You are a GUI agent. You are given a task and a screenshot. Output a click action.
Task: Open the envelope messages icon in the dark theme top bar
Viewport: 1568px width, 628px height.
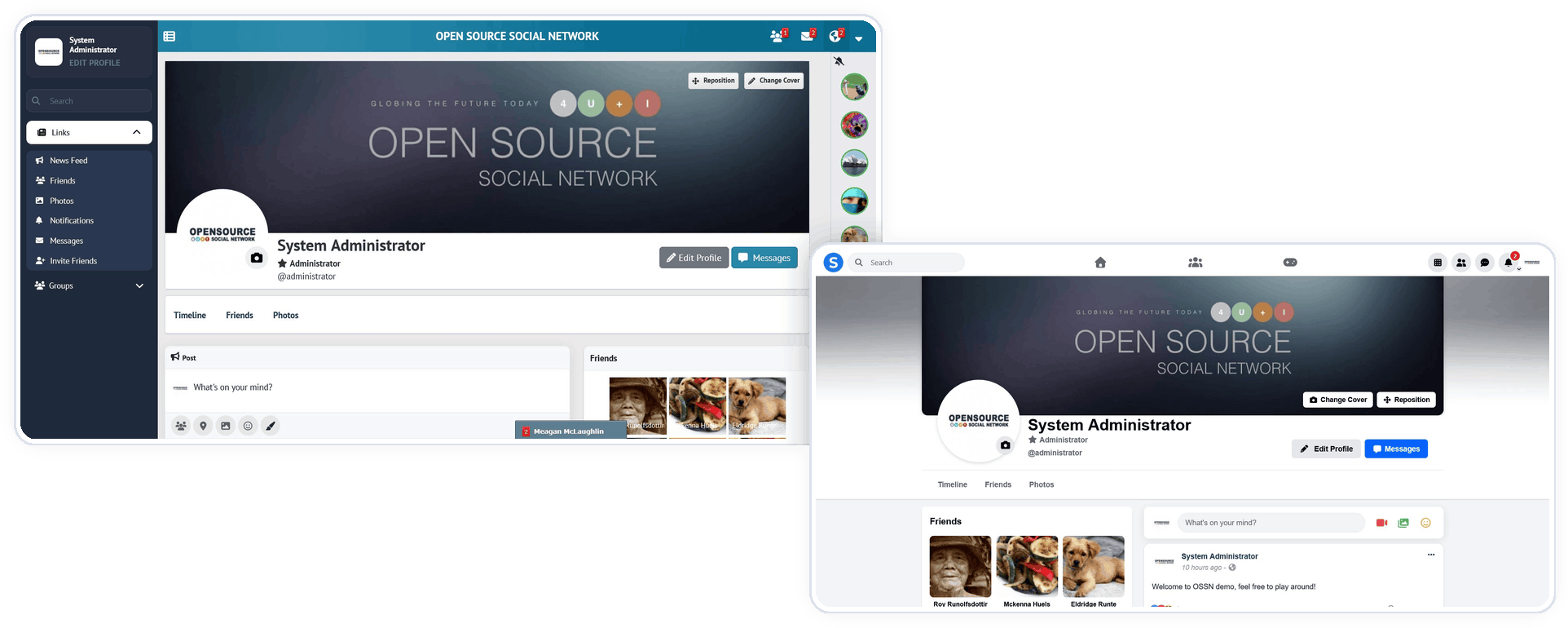pyautogui.click(x=808, y=36)
